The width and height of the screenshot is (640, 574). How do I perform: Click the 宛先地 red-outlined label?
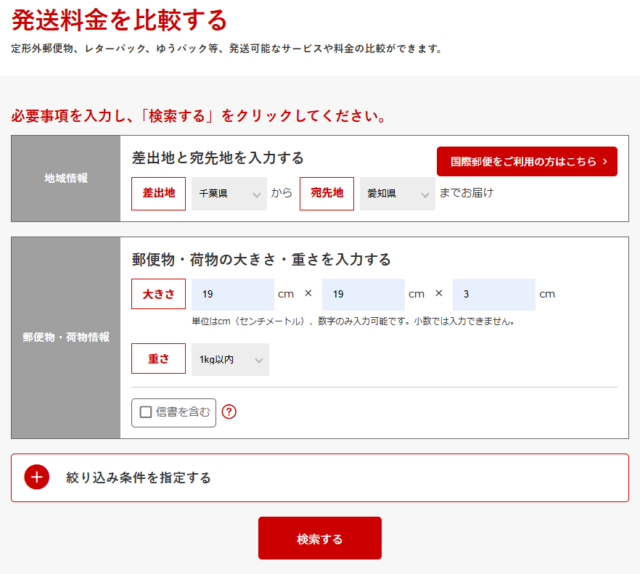click(x=327, y=193)
